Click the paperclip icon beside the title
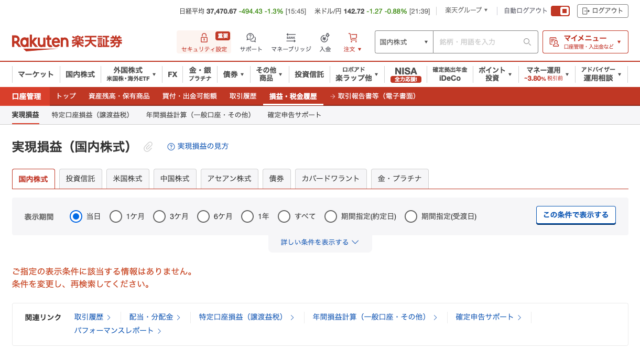The height and width of the screenshot is (360, 640). pyautogui.click(x=148, y=147)
